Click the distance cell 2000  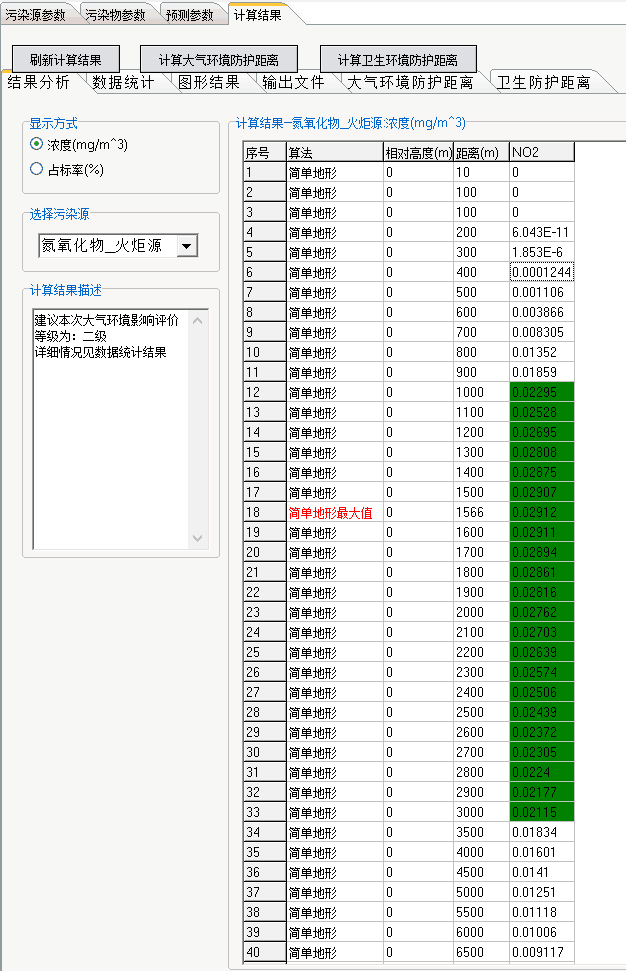(482, 612)
